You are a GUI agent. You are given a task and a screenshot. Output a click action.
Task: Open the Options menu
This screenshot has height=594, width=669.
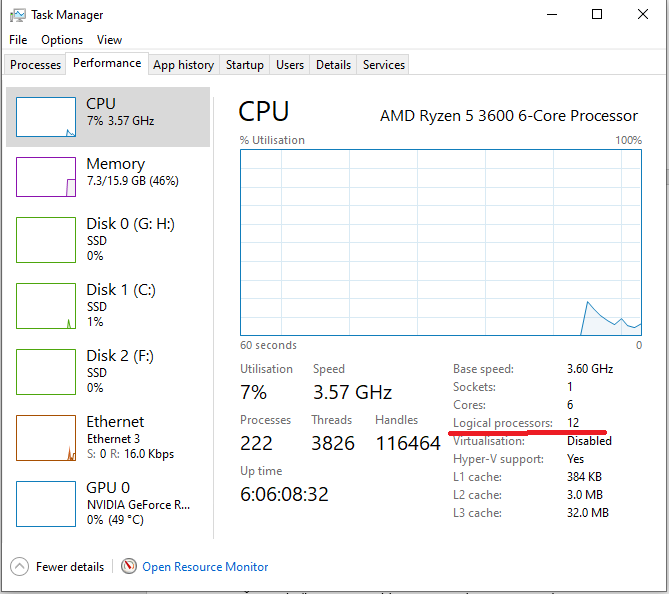[x=62, y=40]
